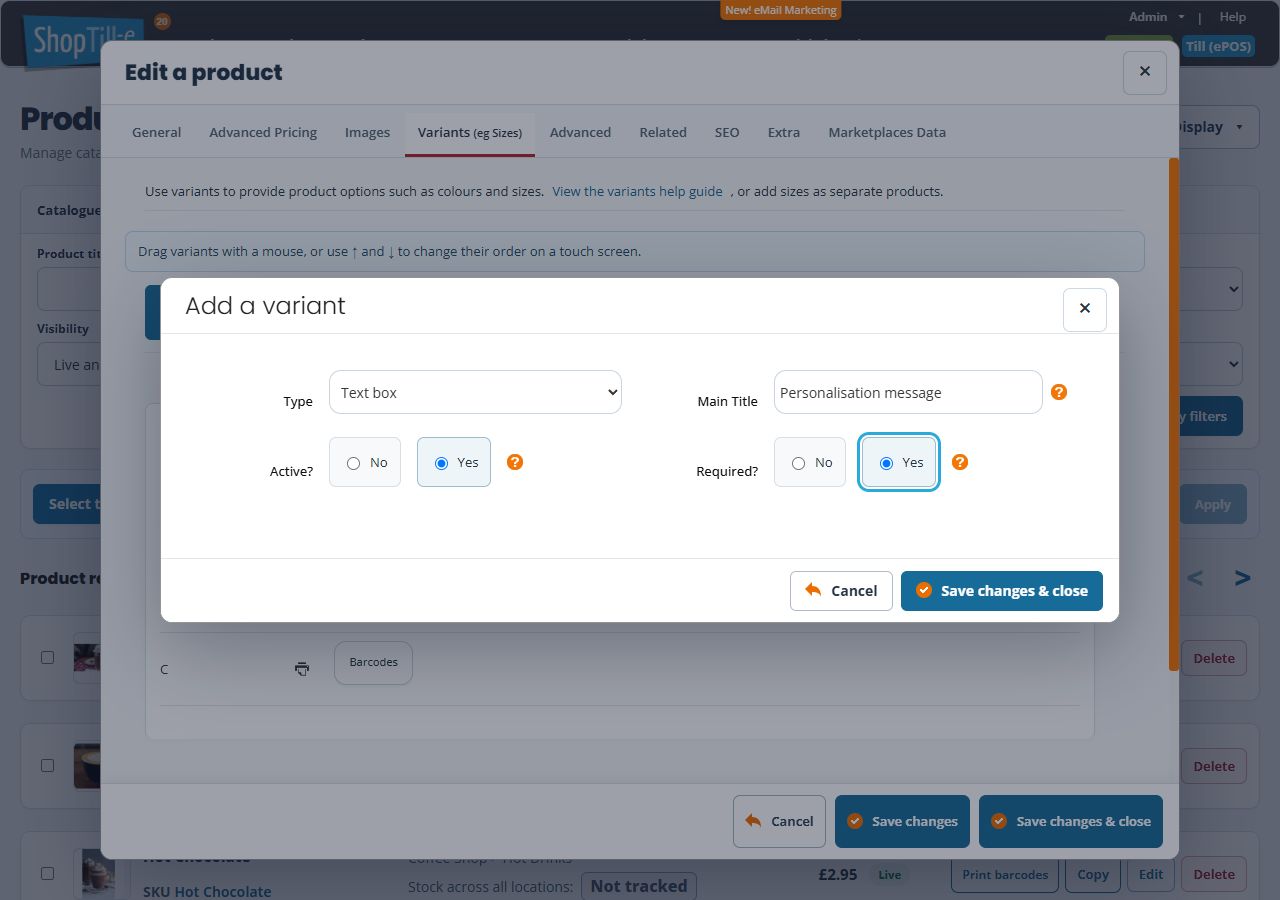
Task: Tick checkbox of second product row
Action: point(47,765)
